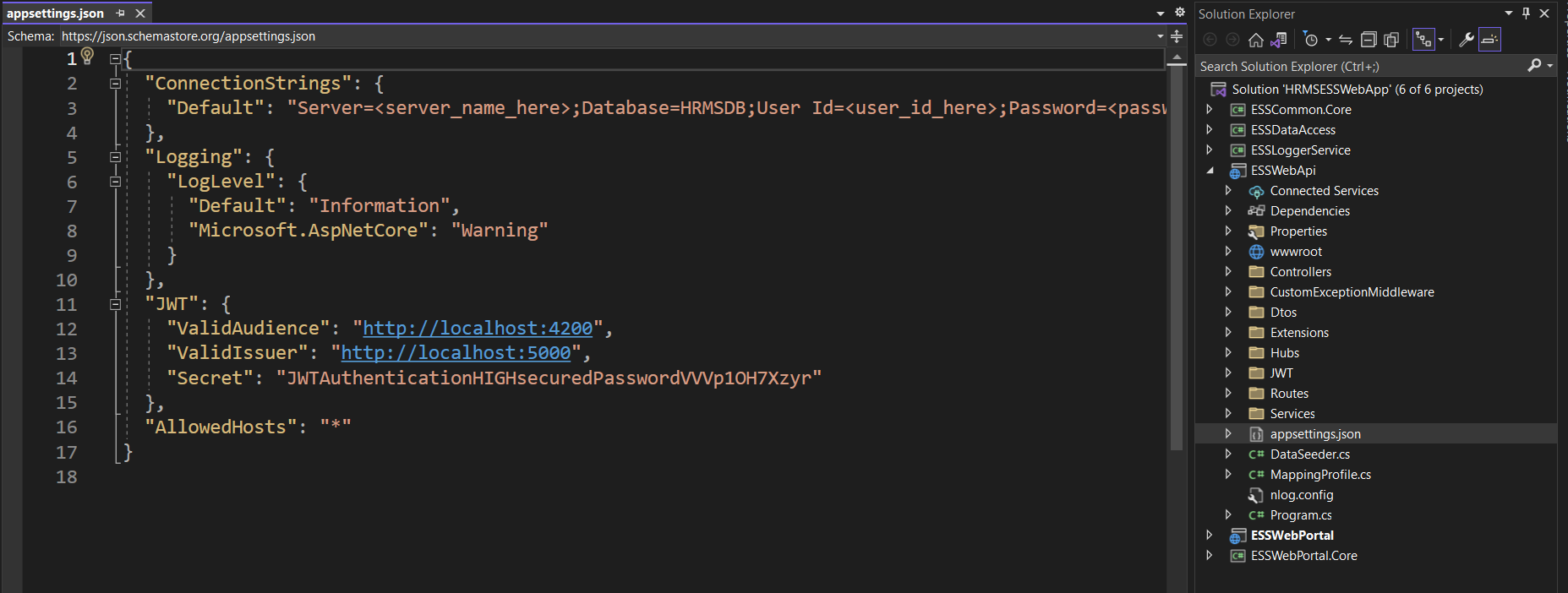
Task: Open the Solution Explorer window options dropdown
Action: (x=1508, y=13)
